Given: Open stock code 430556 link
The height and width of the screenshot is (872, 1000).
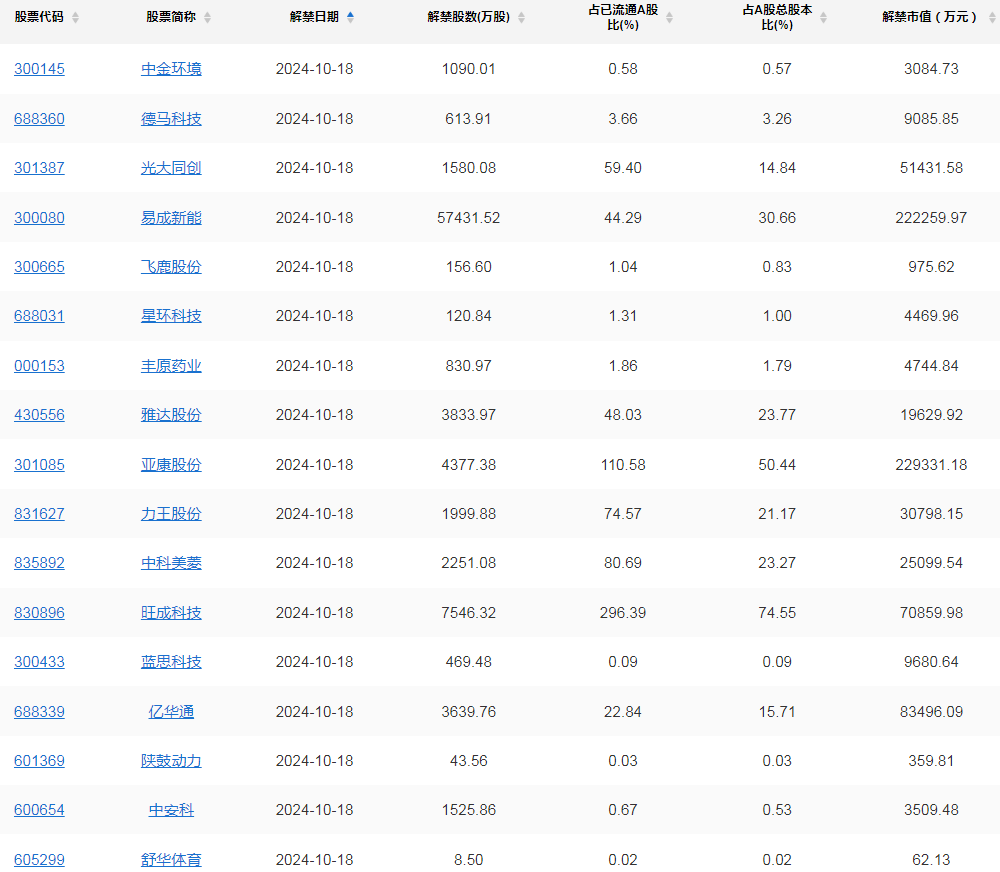Looking at the screenshot, I should coord(40,415).
